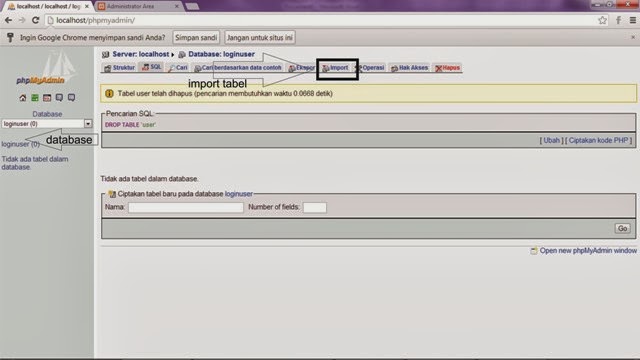The width and height of the screenshot is (640, 360).
Task: Close the localhost phpMyAdmin browser tab
Action: pos(87,6)
